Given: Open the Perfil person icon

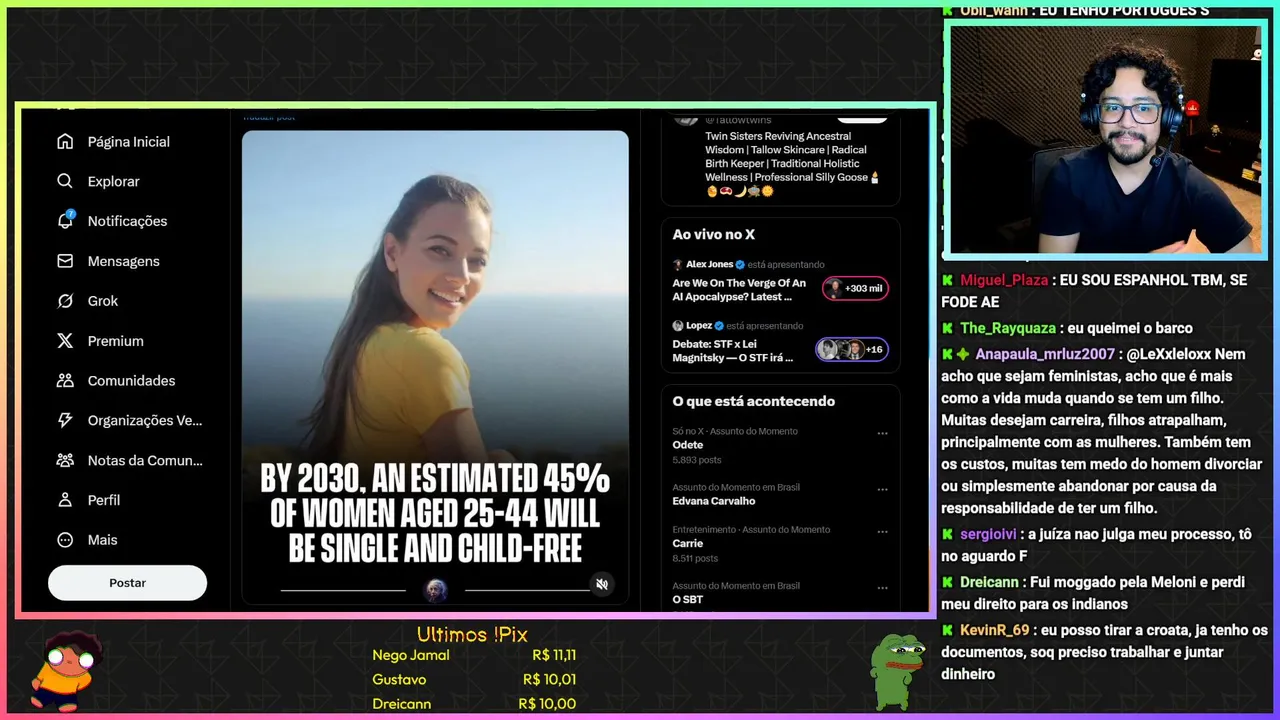Looking at the screenshot, I should click(x=65, y=500).
